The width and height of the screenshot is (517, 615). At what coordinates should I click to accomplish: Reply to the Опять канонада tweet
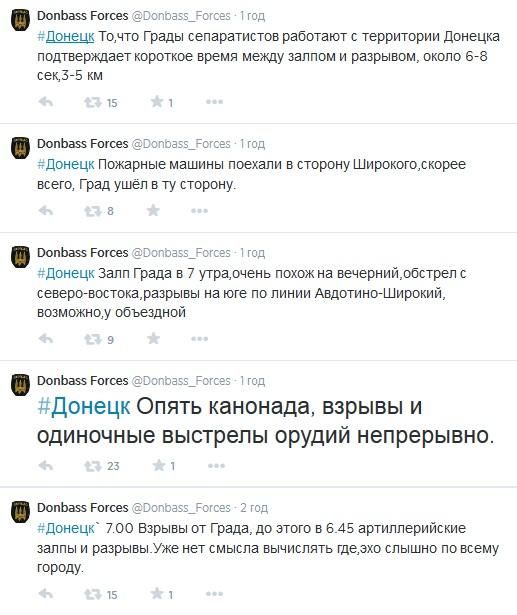(x=46, y=466)
